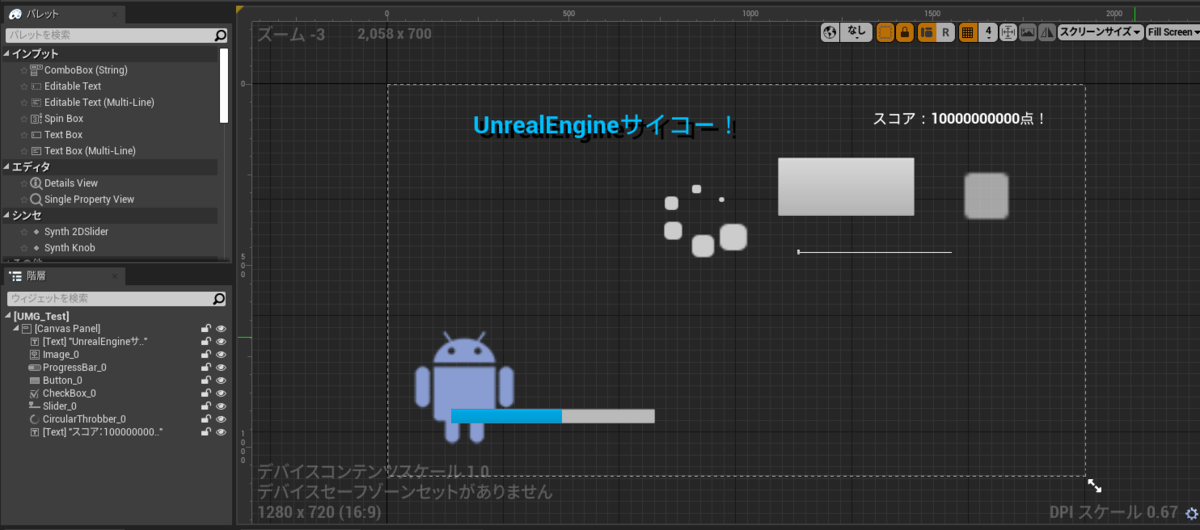The width and height of the screenshot is (1200, 530).
Task: Select the UnrealEngineサイコー！ text on canvas
Action: (x=606, y=127)
